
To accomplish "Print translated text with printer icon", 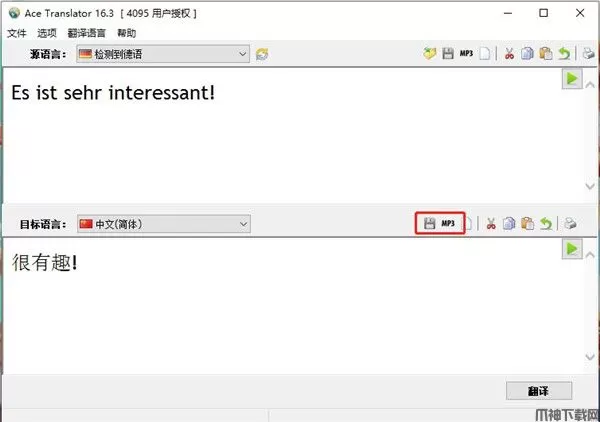I will point(570,223).
